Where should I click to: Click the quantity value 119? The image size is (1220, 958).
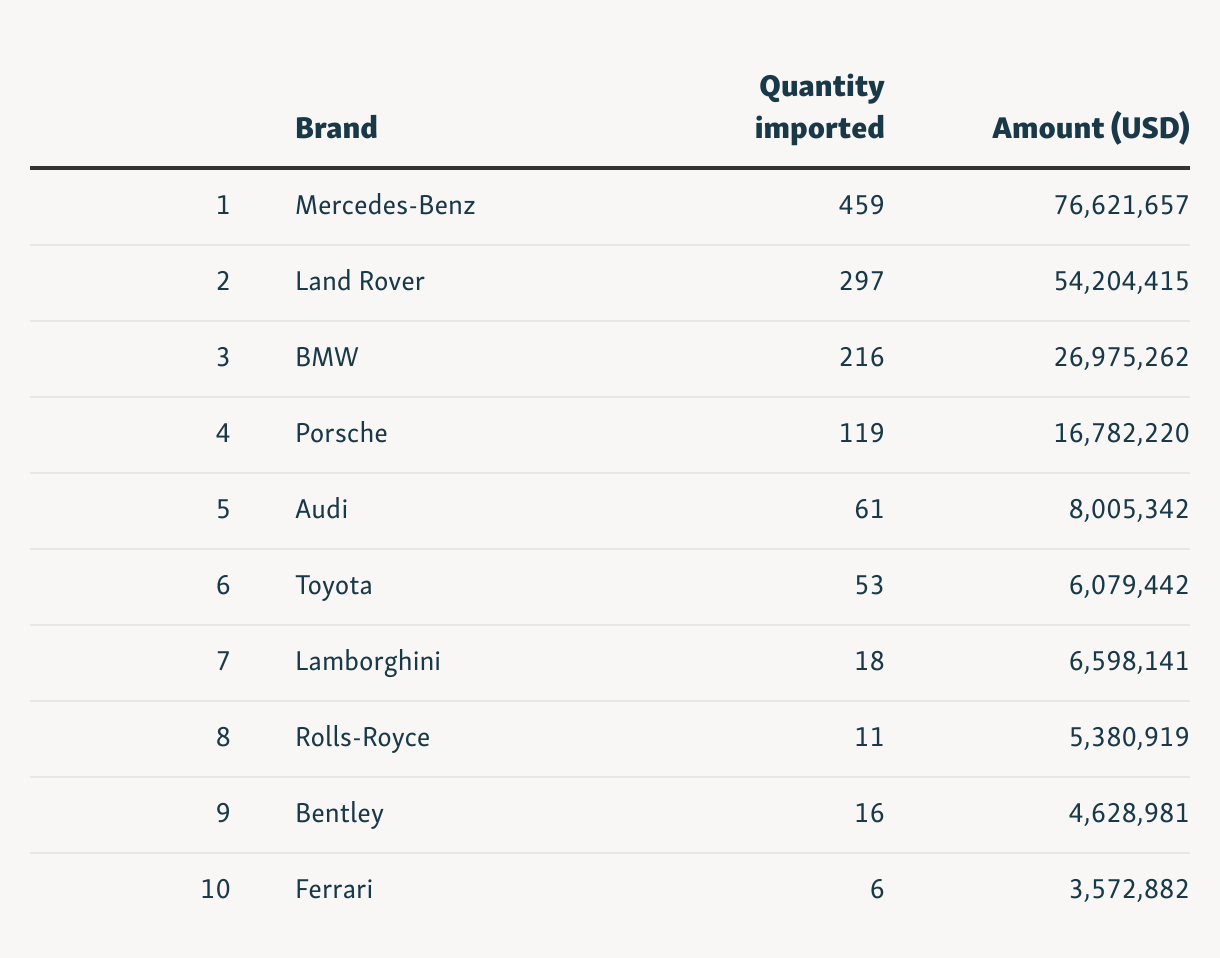coord(861,433)
